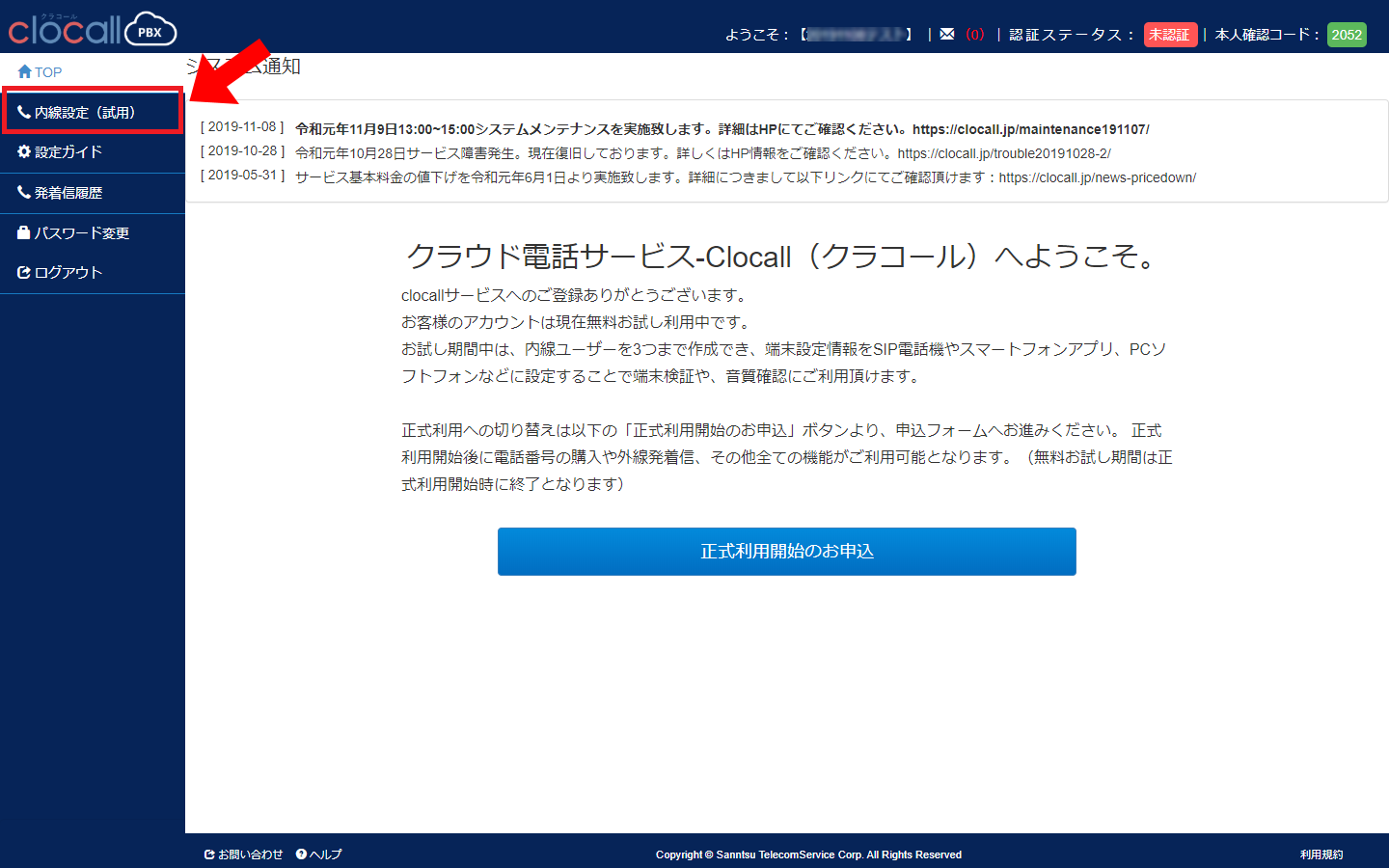
Task: Click the Clocall PBX logo
Action: click(93, 29)
